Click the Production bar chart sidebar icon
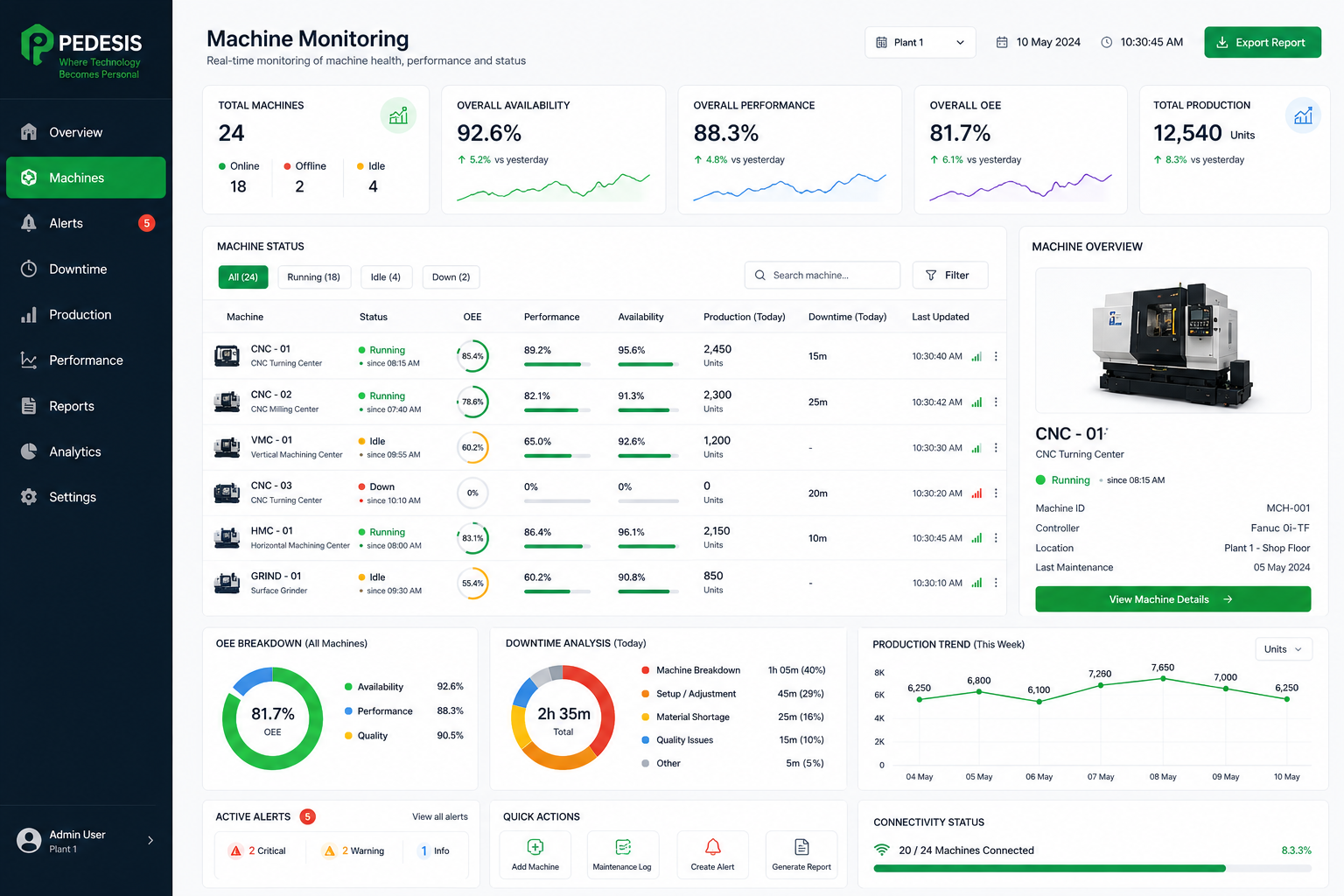Screen dimensions: 1344x896 (x=29, y=315)
